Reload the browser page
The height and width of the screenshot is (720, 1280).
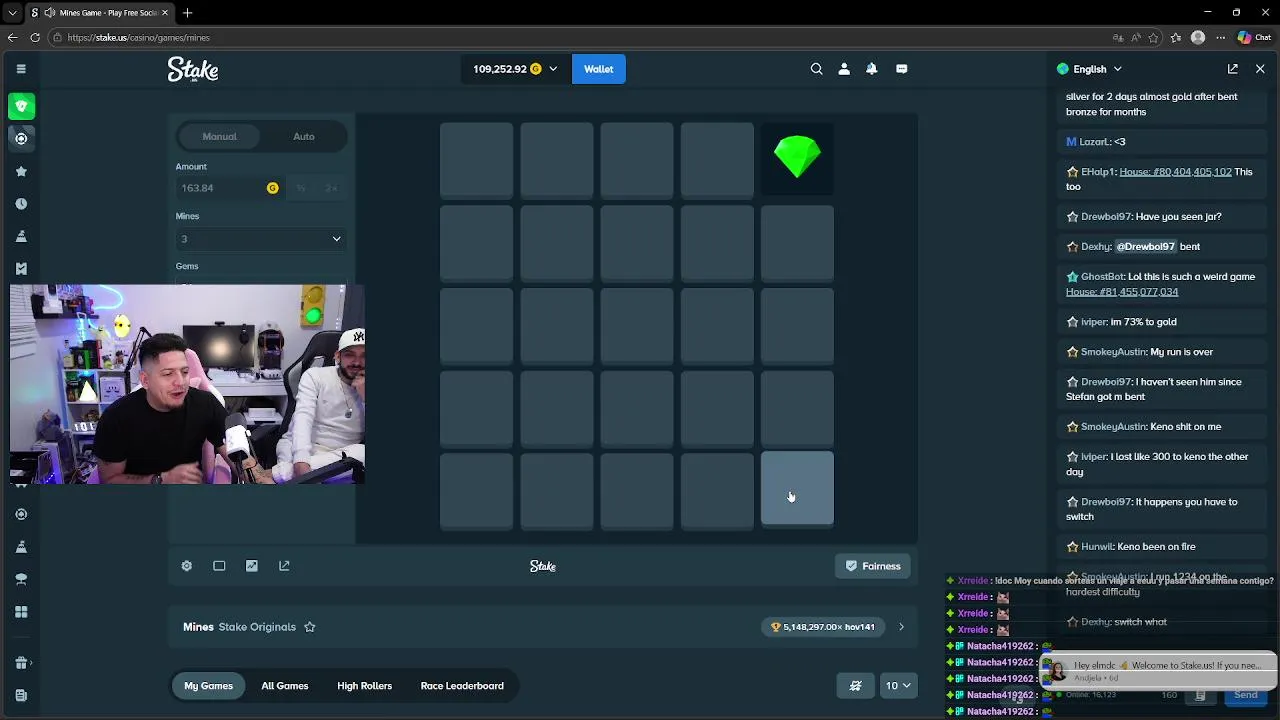pyautogui.click(x=35, y=37)
